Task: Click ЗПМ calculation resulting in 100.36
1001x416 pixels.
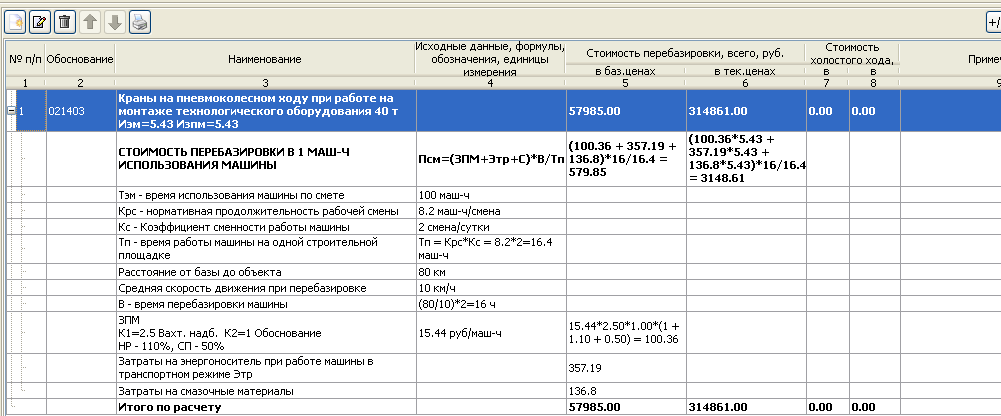Action: [626, 333]
